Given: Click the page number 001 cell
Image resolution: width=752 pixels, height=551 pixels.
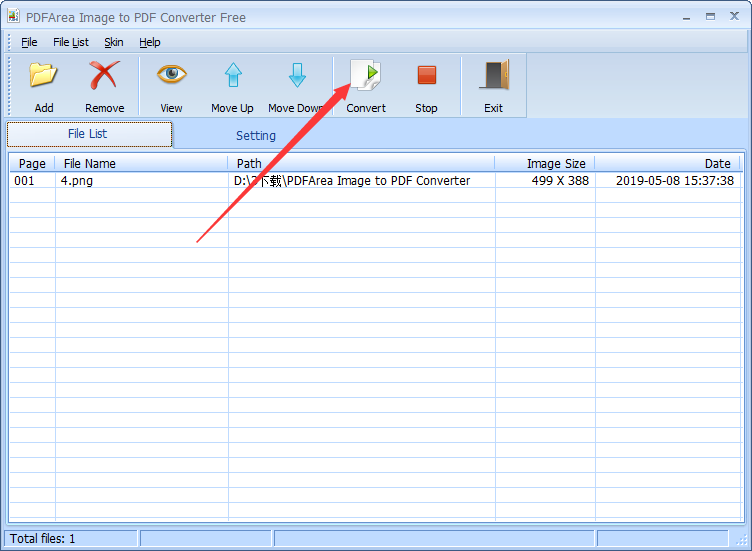Looking at the screenshot, I should [x=24, y=181].
